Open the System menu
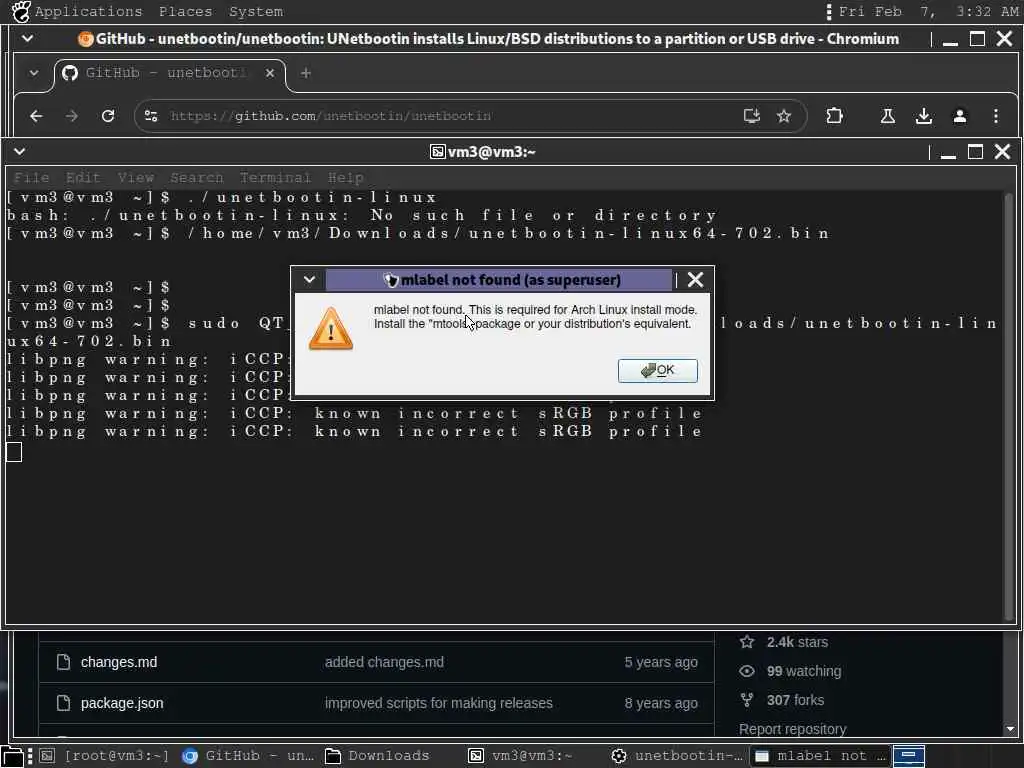 coord(256,11)
